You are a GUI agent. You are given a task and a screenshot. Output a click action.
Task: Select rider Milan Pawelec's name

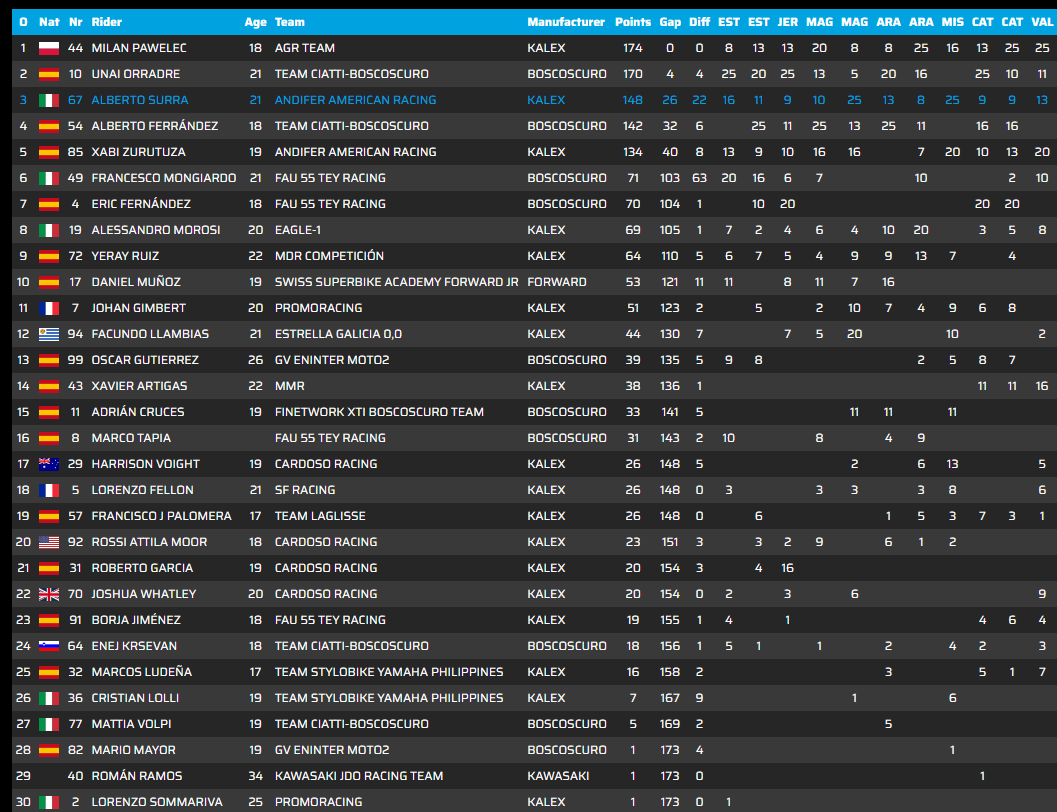(x=139, y=48)
